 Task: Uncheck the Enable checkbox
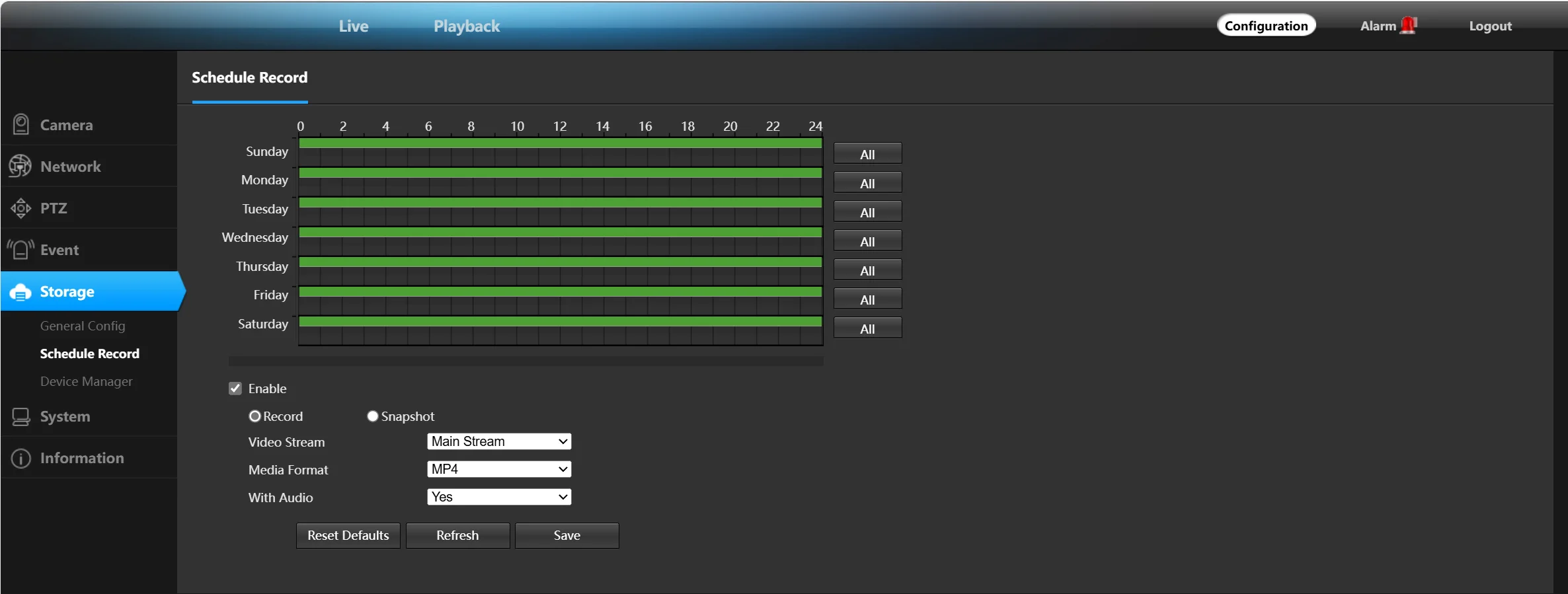pyautogui.click(x=235, y=389)
